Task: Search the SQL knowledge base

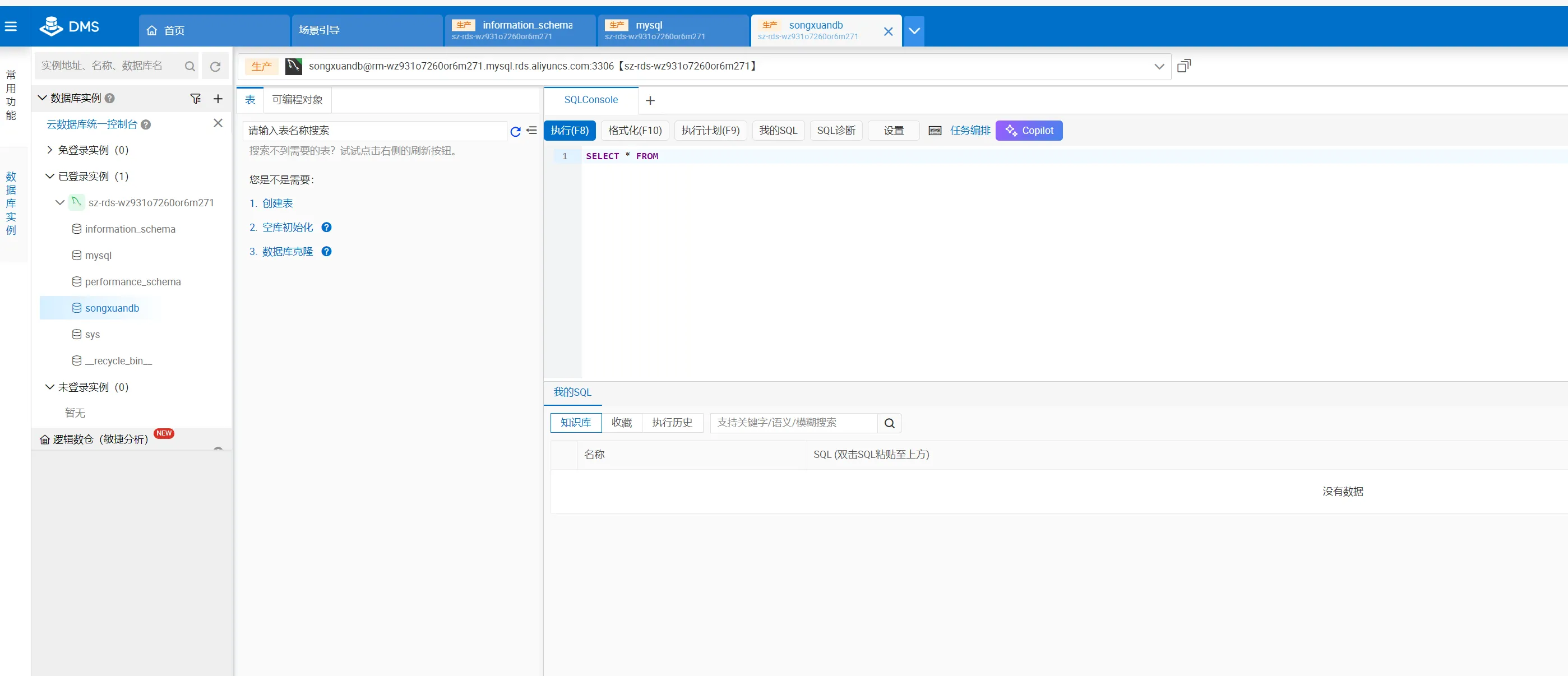Action: [x=889, y=423]
